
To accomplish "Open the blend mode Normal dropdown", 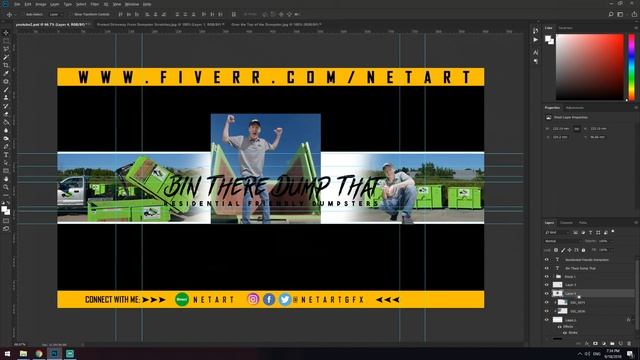I will click(563, 241).
